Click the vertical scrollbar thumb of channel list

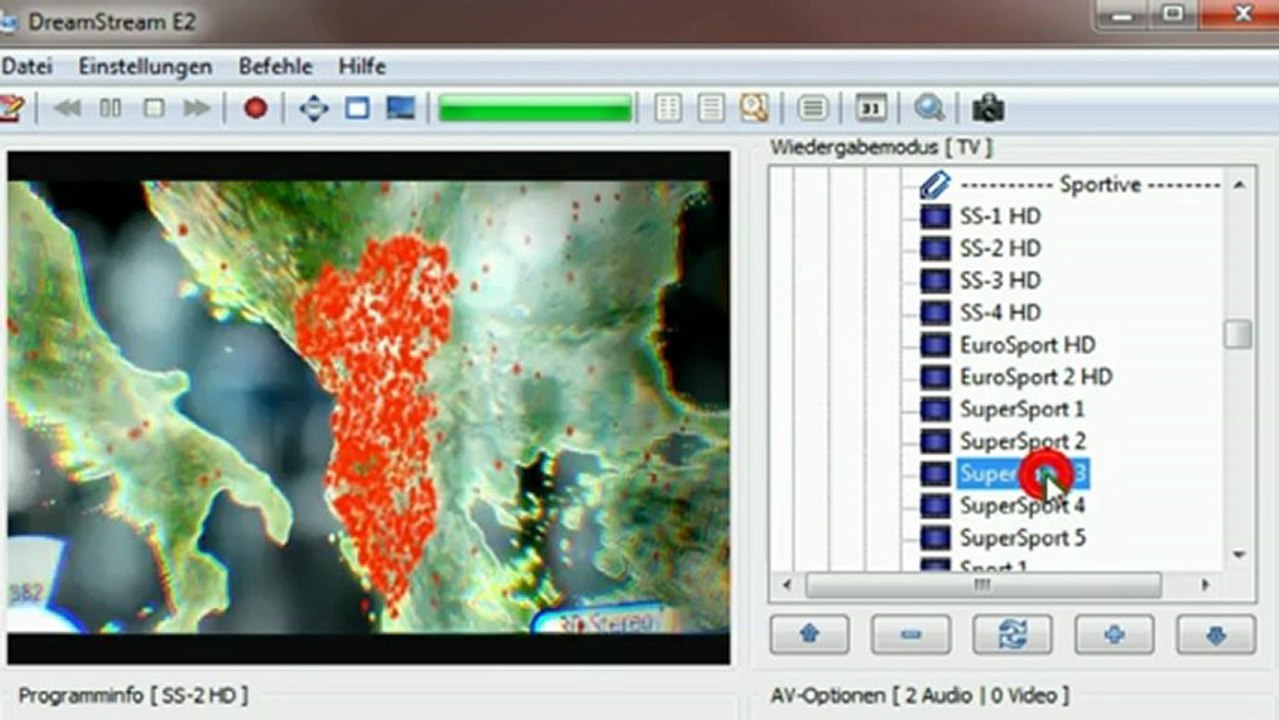click(1239, 334)
